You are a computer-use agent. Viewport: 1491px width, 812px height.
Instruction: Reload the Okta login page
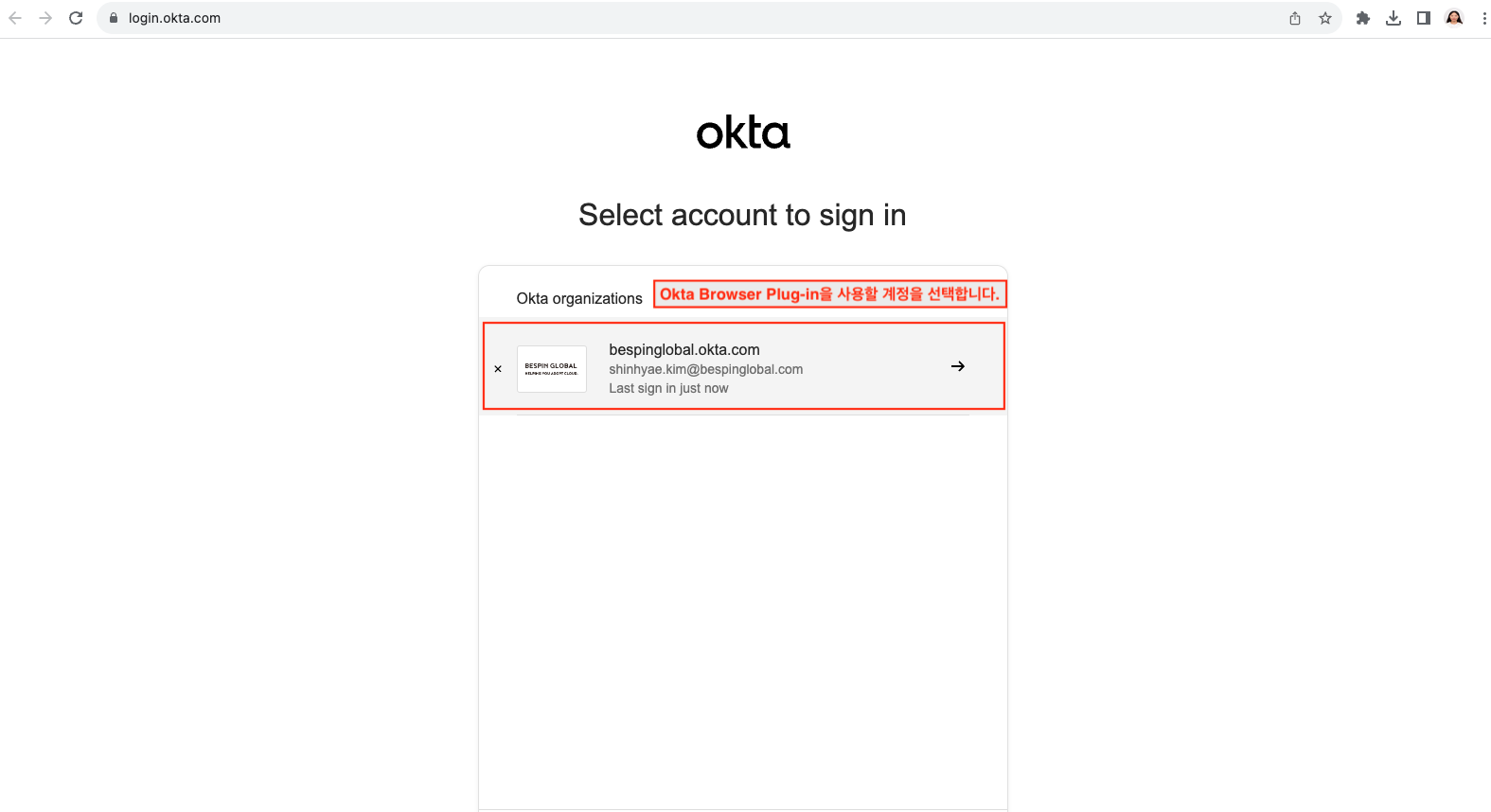(x=76, y=18)
